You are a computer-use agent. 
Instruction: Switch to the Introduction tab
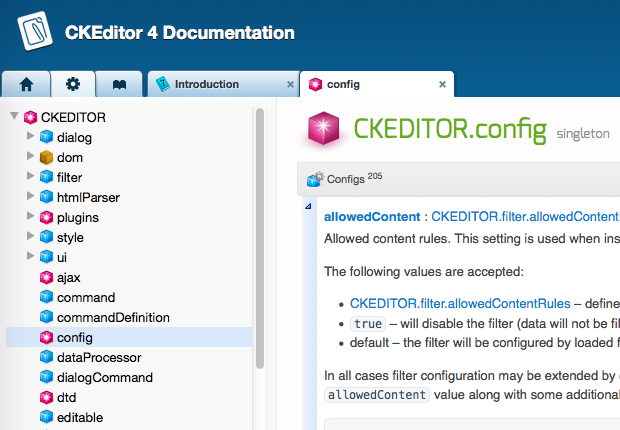[x=223, y=84]
